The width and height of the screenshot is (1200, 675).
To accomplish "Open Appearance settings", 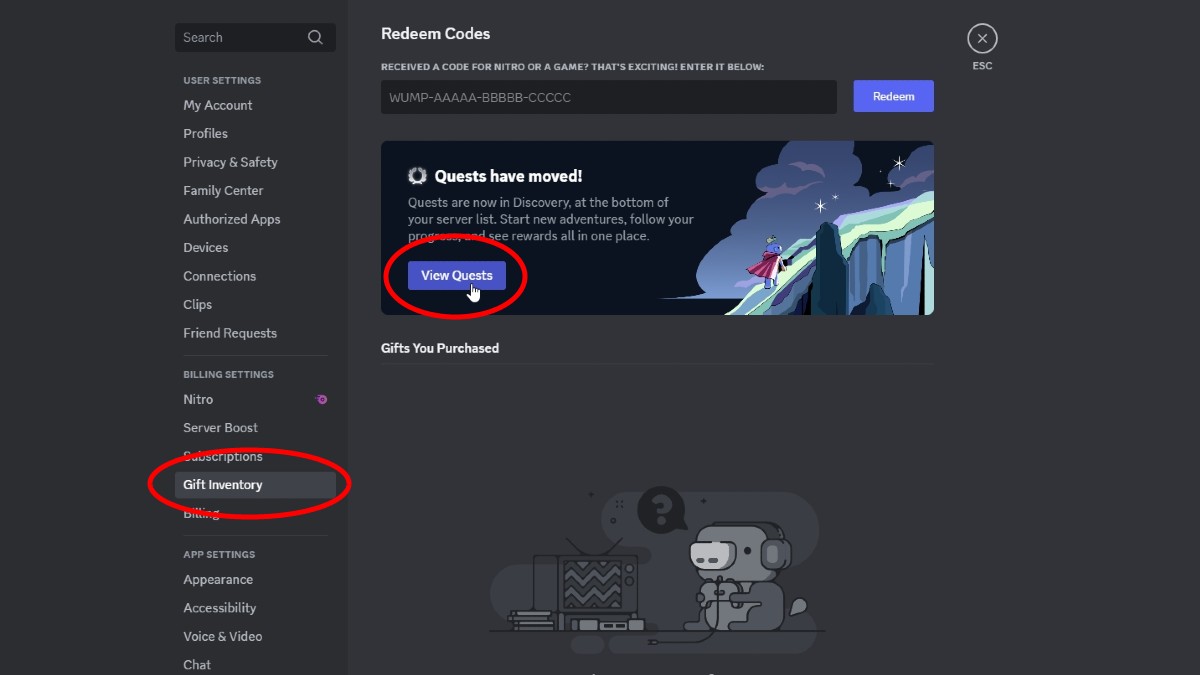I will [218, 579].
